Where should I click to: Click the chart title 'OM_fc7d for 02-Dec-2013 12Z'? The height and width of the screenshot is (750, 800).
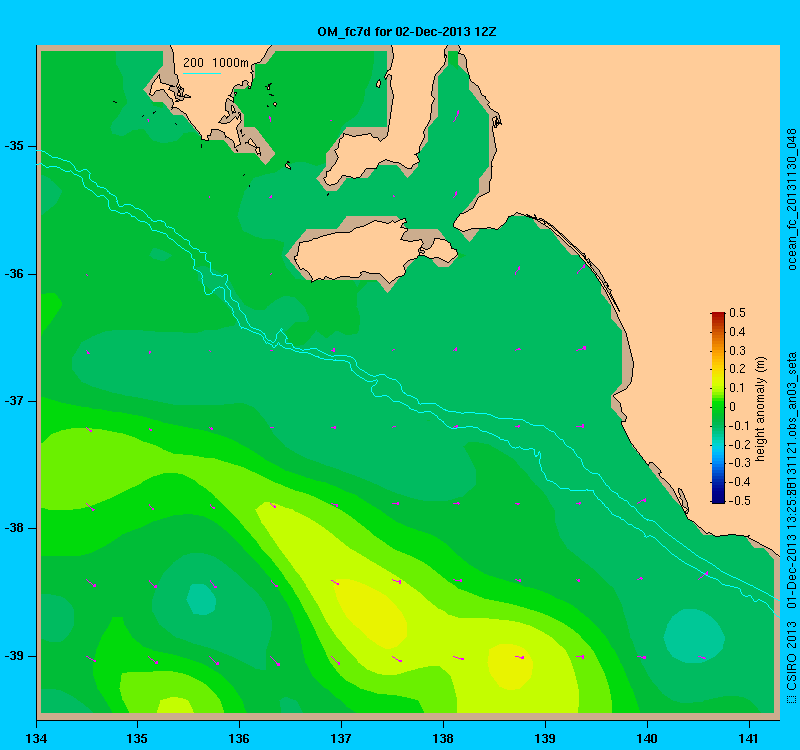(x=407, y=32)
